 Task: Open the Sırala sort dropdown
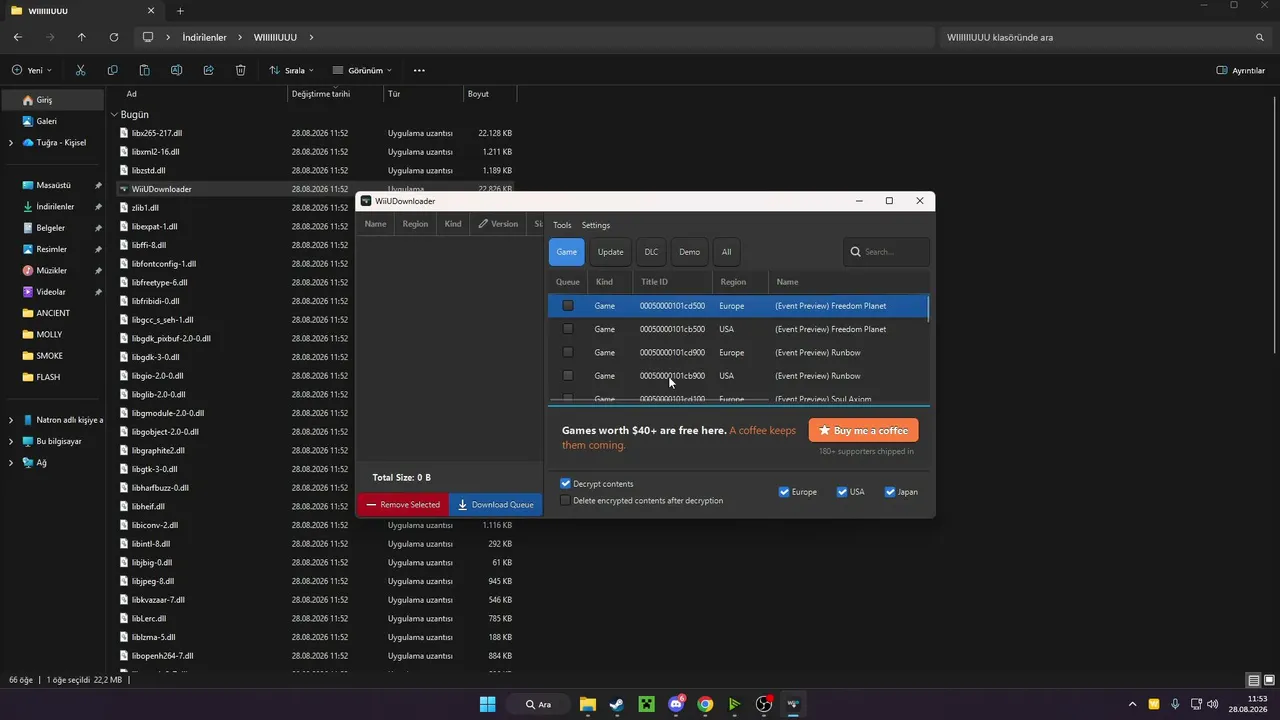[291, 71]
